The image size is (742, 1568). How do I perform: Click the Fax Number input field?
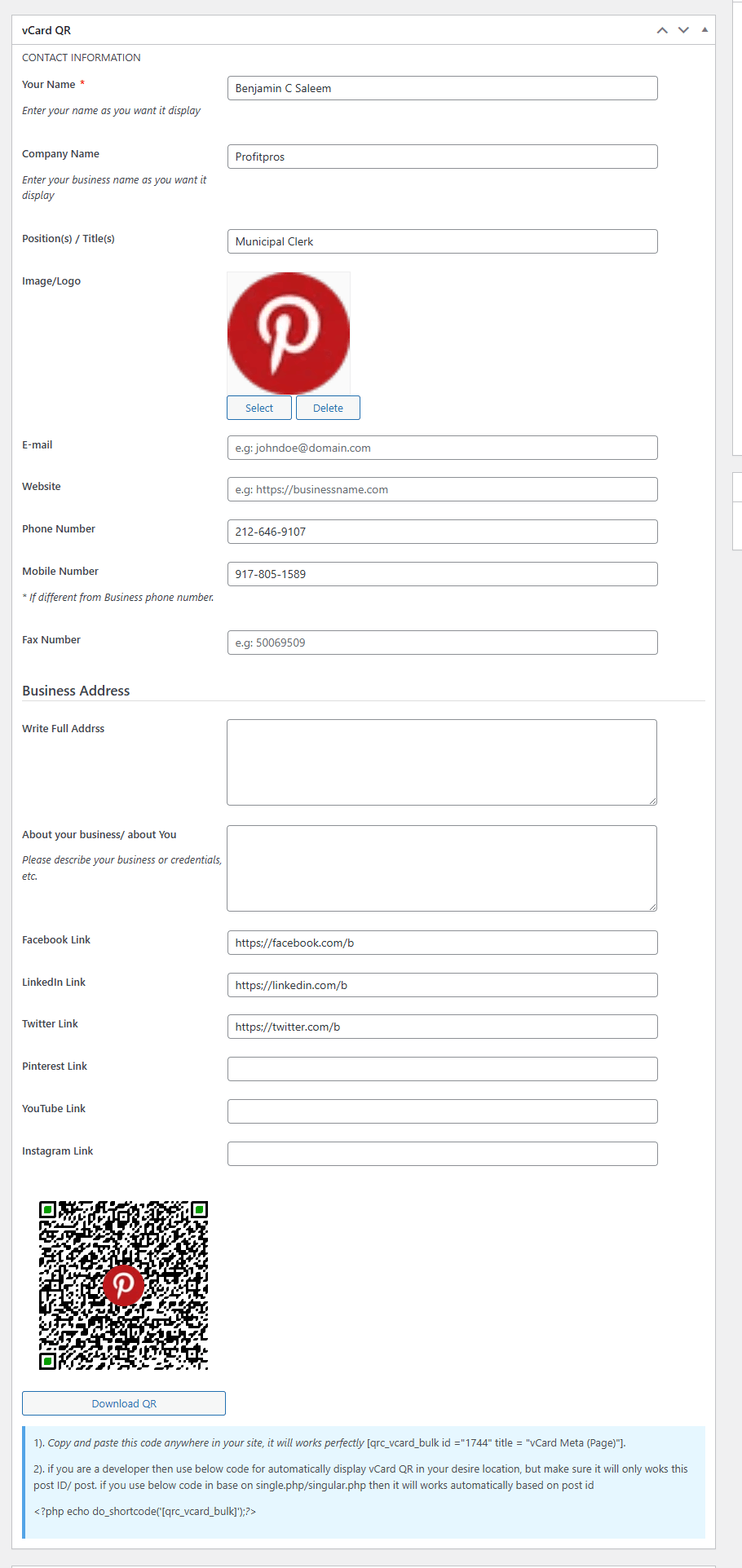click(442, 643)
